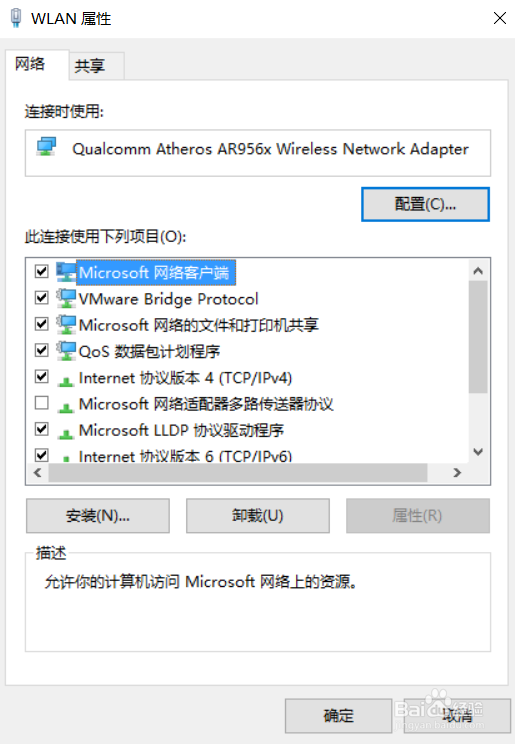Image resolution: width=515 pixels, height=744 pixels.
Task: Select Internet 协议版本 4 (TCP/IPv4) list entry
Action: pyautogui.click(x=185, y=378)
